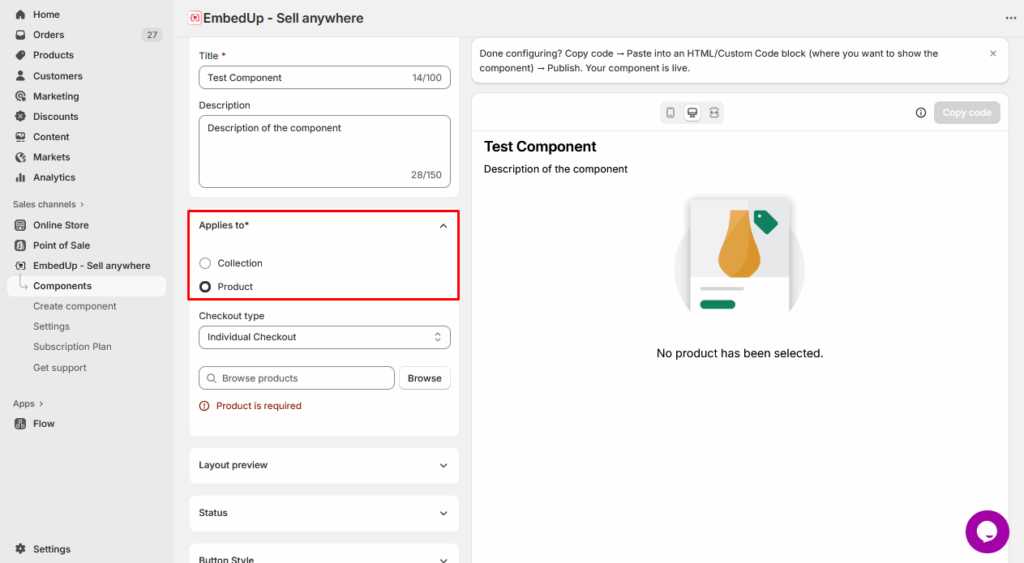Image resolution: width=1024 pixels, height=563 pixels.
Task: Switch preview to mobile view icon
Action: pyautogui.click(x=670, y=113)
